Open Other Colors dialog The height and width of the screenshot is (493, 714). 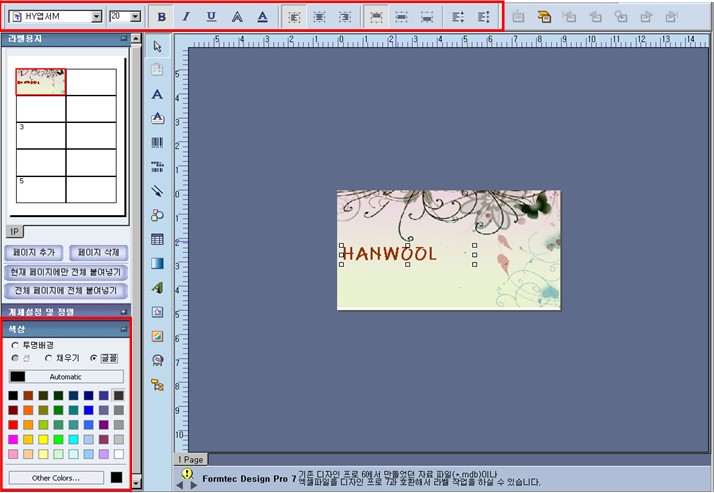[56, 478]
